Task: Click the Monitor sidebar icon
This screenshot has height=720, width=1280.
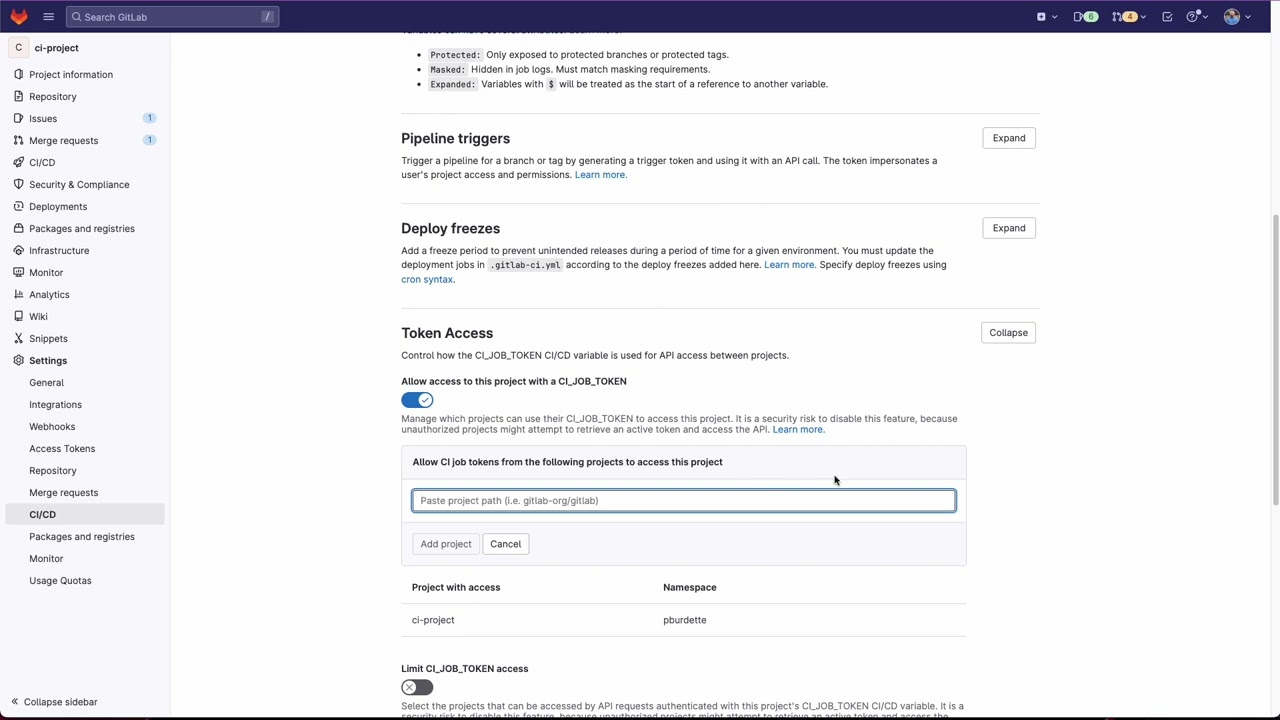Action: click(x=18, y=272)
